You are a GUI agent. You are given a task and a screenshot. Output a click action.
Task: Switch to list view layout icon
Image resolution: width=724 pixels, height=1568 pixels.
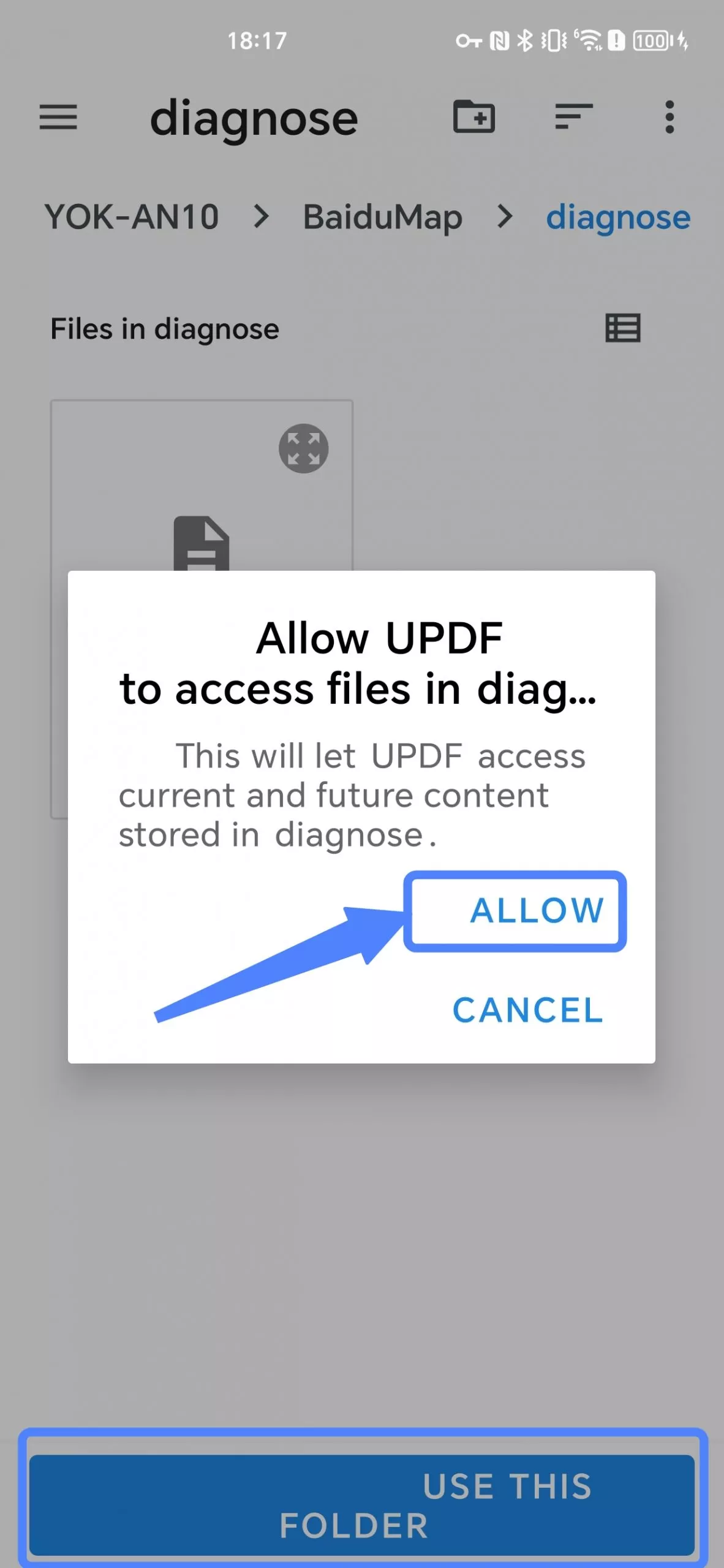[x=623, y=328]
